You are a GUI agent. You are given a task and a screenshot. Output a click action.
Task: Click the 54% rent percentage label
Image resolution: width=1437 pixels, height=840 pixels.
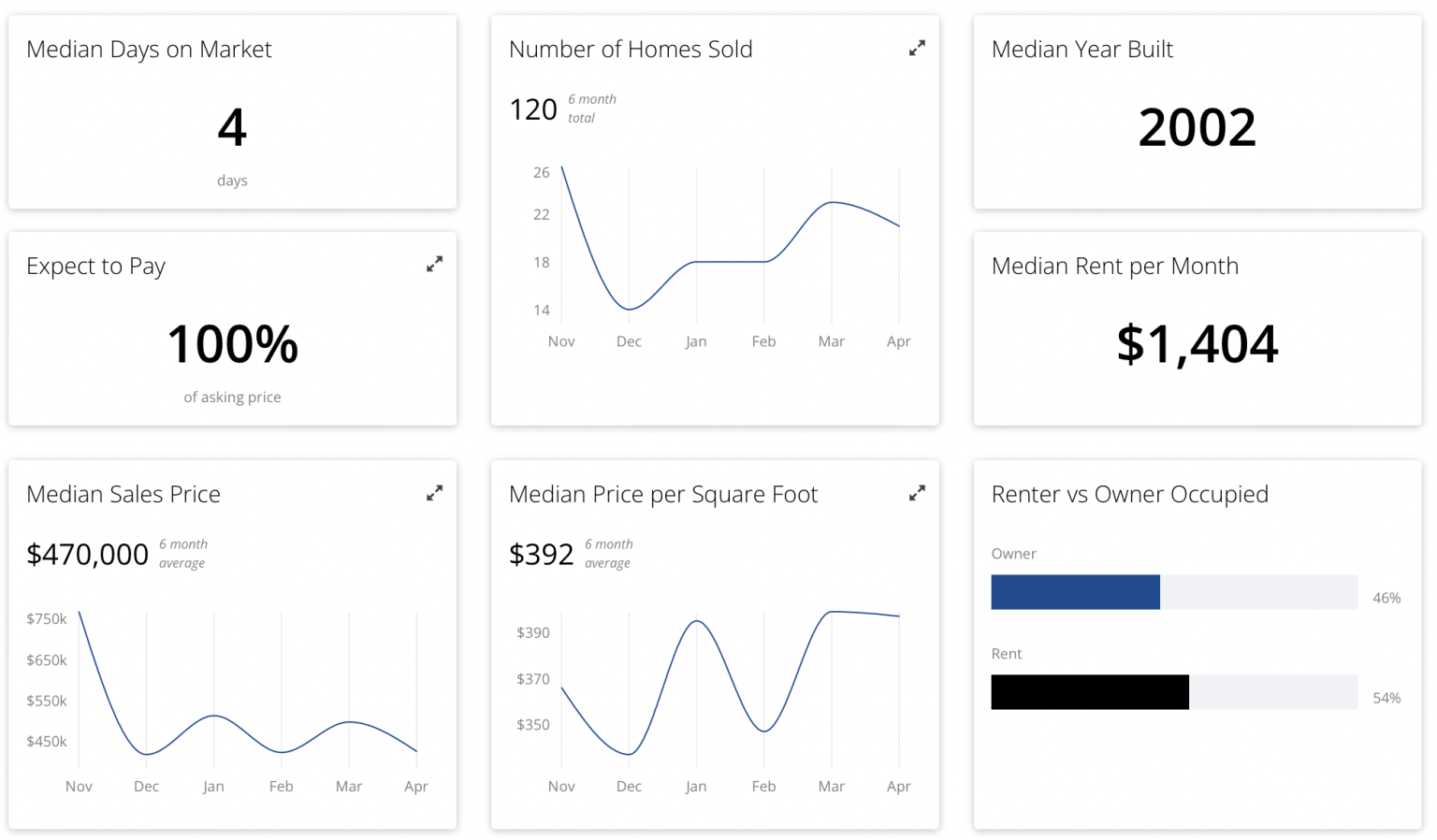pos(1386,698)
